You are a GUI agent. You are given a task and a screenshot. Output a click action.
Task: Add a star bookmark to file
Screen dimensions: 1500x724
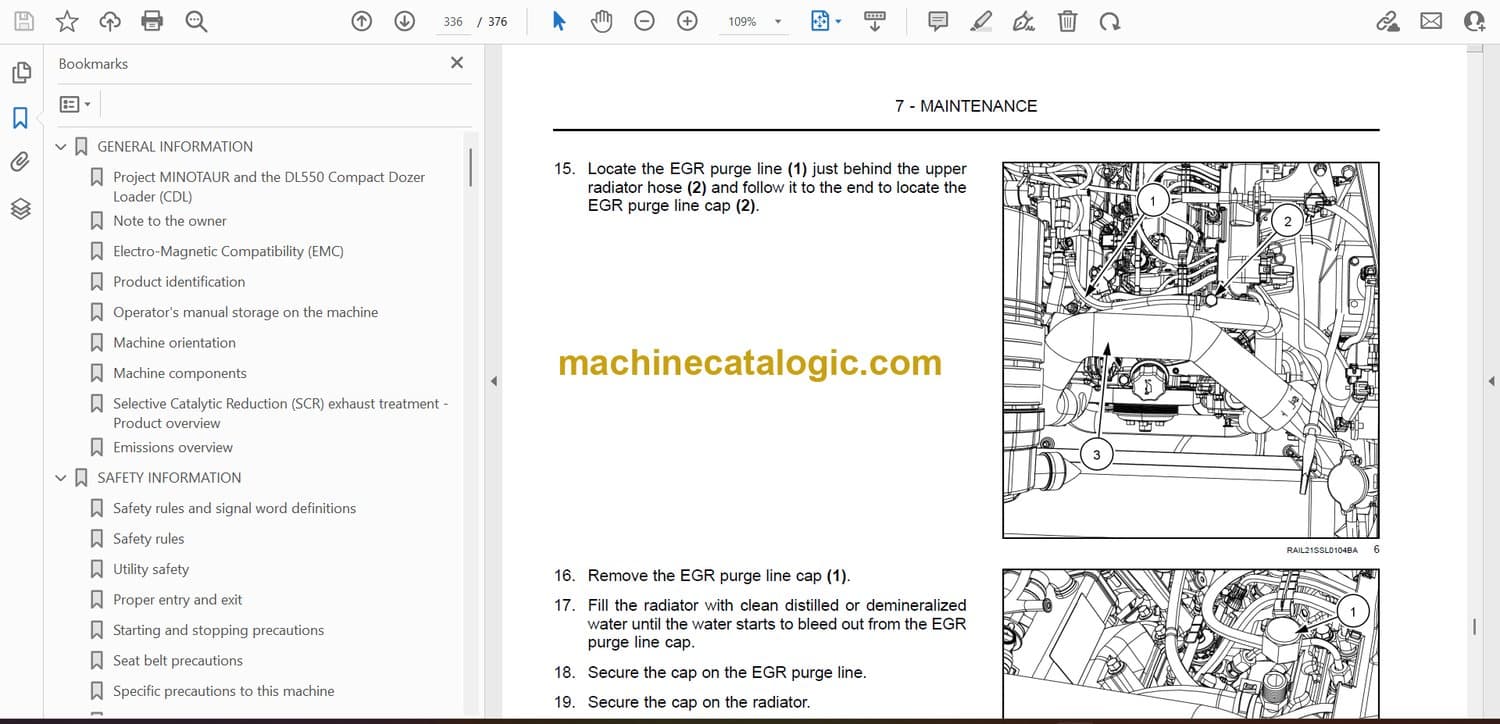tap(67, 21)
